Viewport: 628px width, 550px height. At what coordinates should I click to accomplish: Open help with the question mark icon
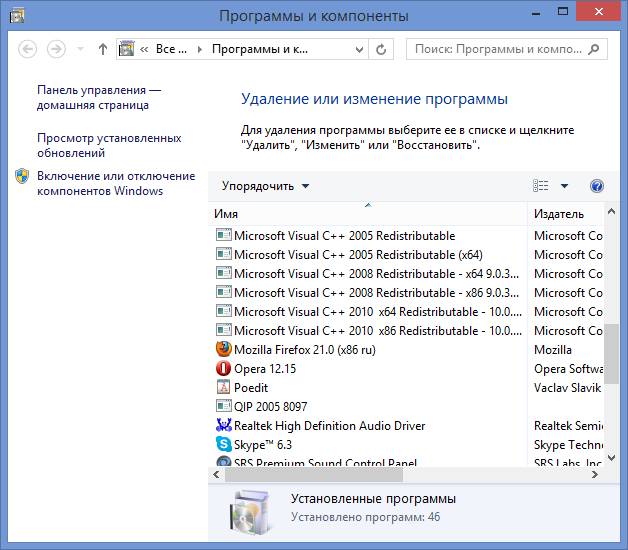(597, 186)
